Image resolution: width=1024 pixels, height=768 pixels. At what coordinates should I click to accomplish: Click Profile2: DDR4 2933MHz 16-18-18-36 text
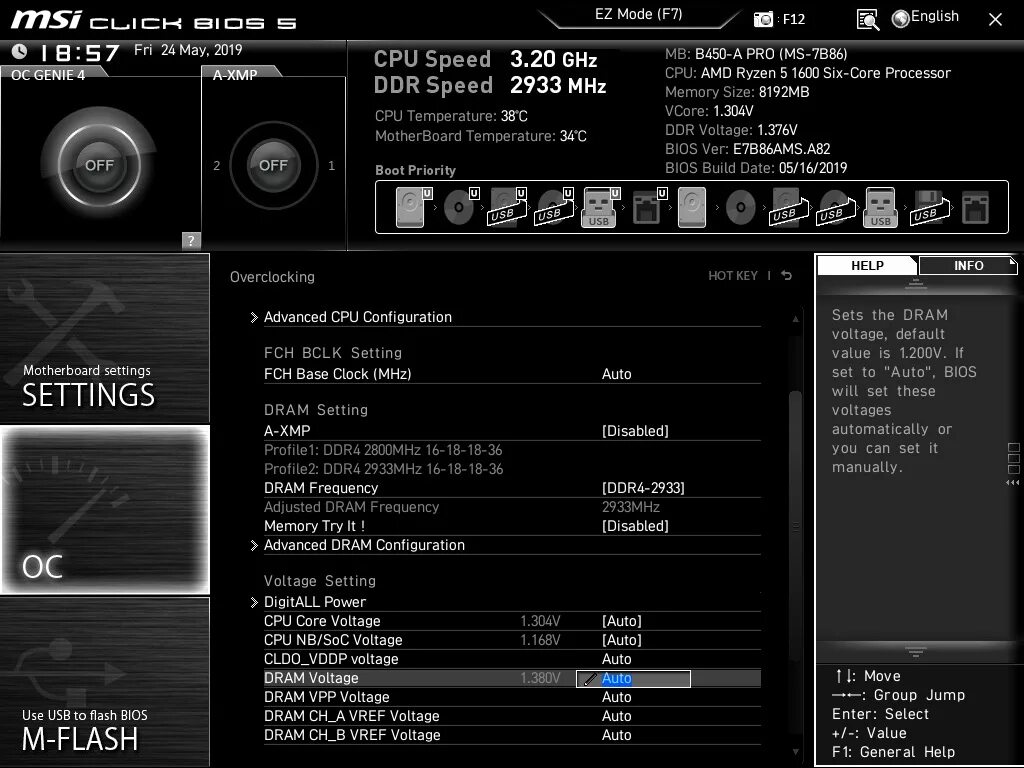point(383,469)
